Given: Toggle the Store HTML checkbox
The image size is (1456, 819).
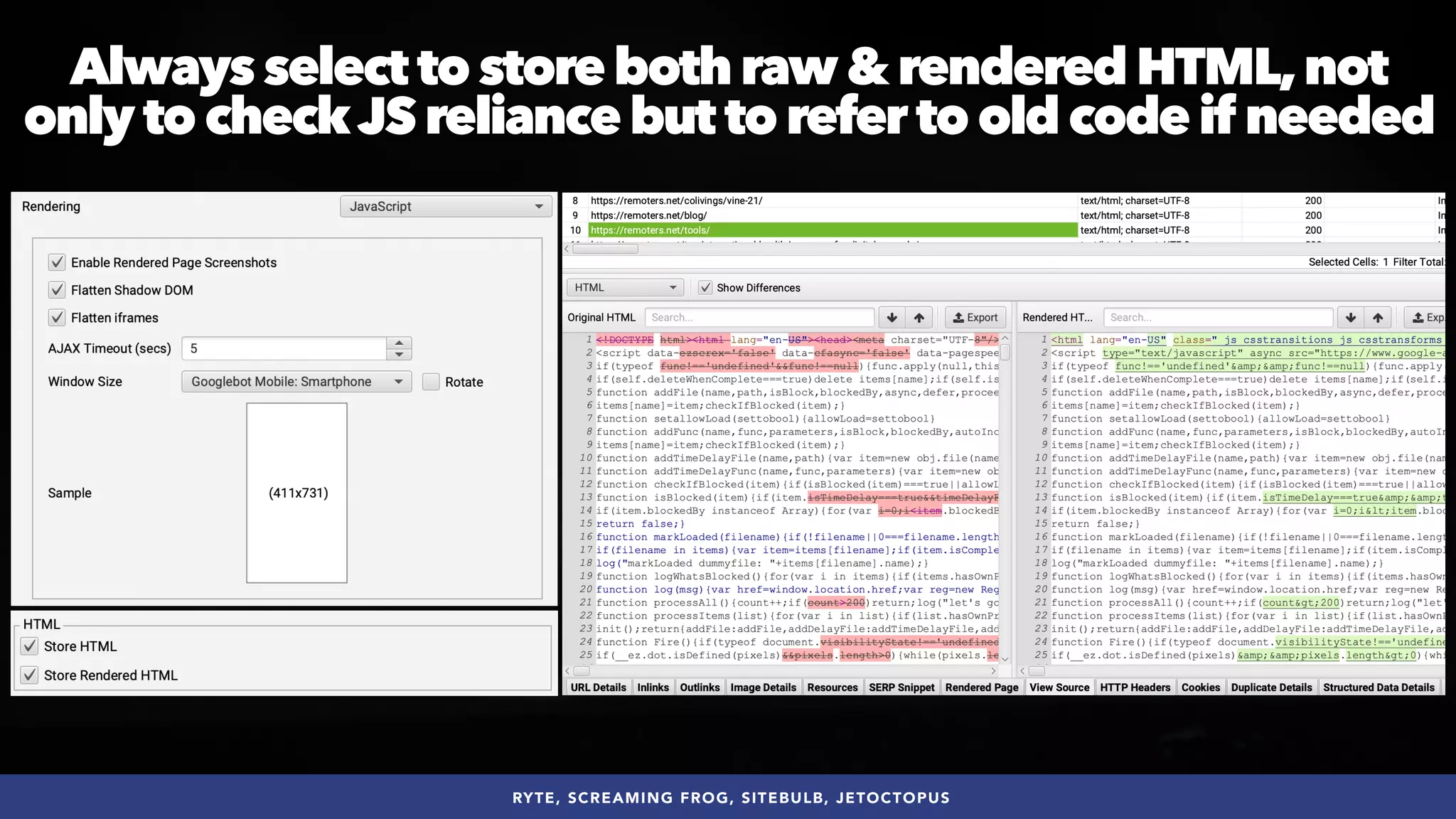Looking at the screenshot, I should (29, 646).
